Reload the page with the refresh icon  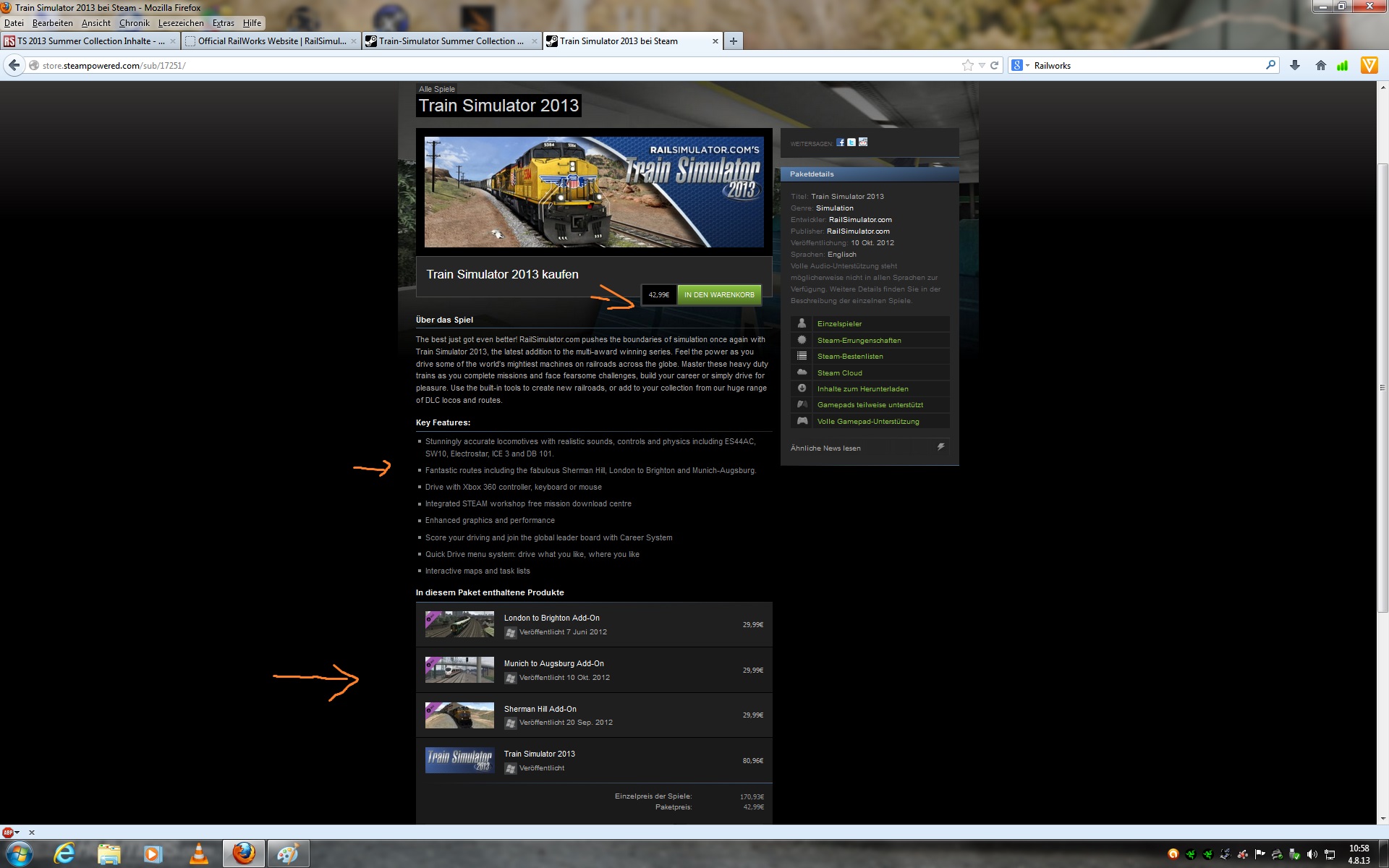pyautogui.click(x=995, y=65)
